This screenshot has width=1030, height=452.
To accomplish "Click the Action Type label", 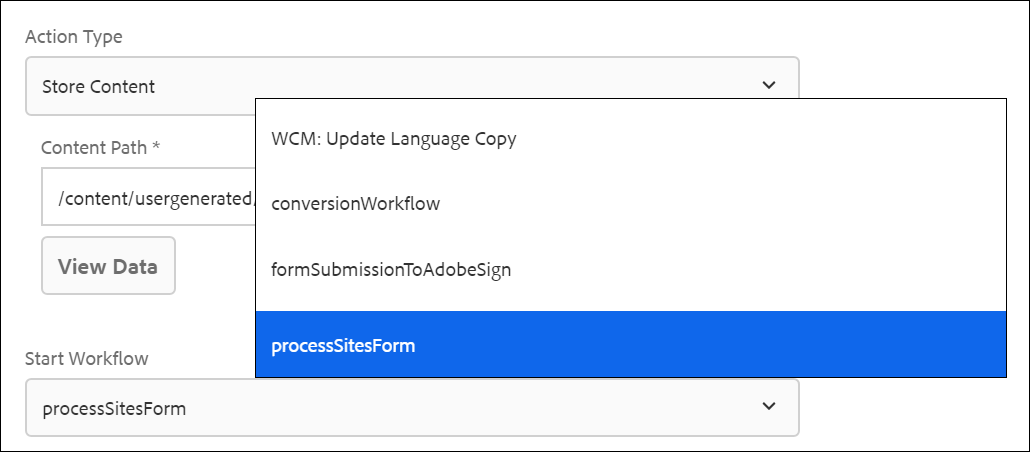I will (x=74, y=37).
